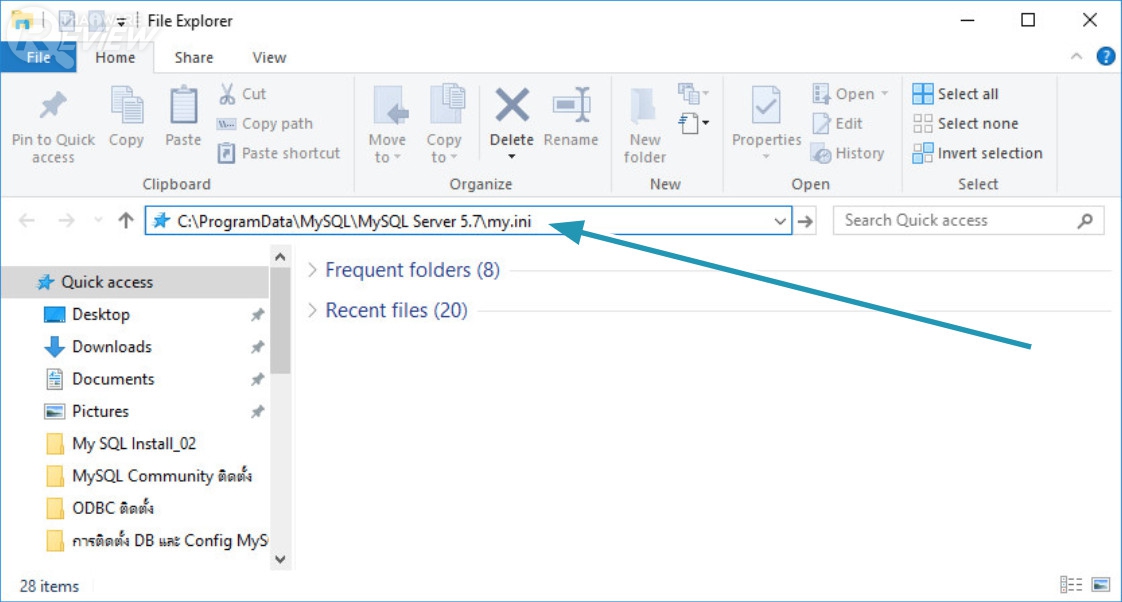
Task: Click the Copy icon in Clipboard group
Action: [x=127, y=106]
